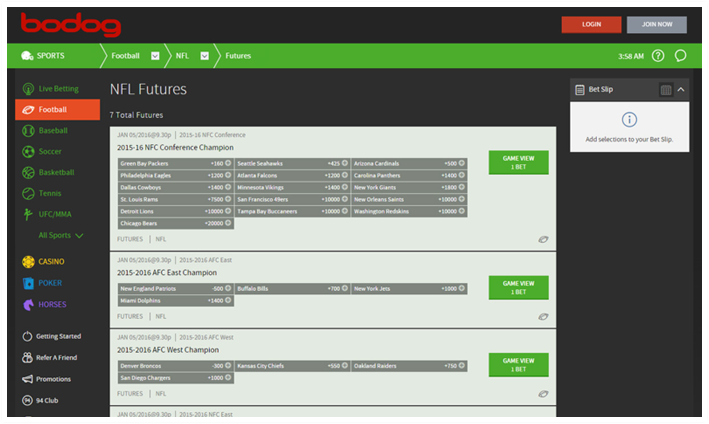
Task: Open the live chat bubble icon
Action: pos(681,56)
